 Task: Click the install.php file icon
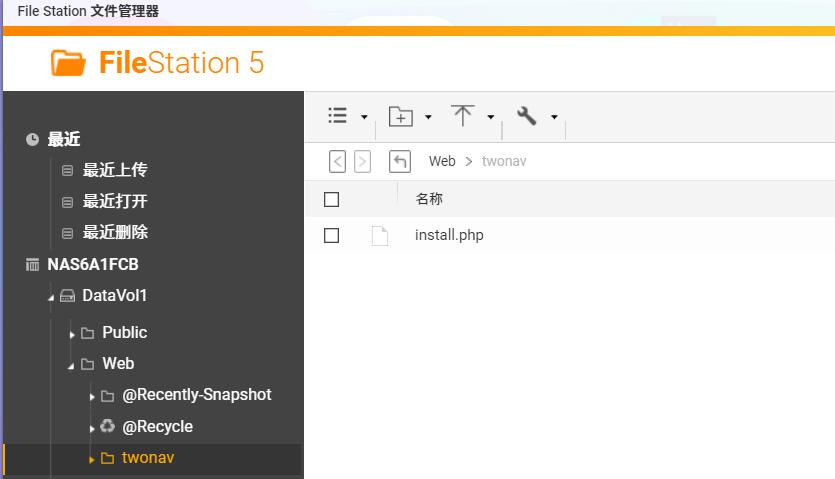click(379, 236)
